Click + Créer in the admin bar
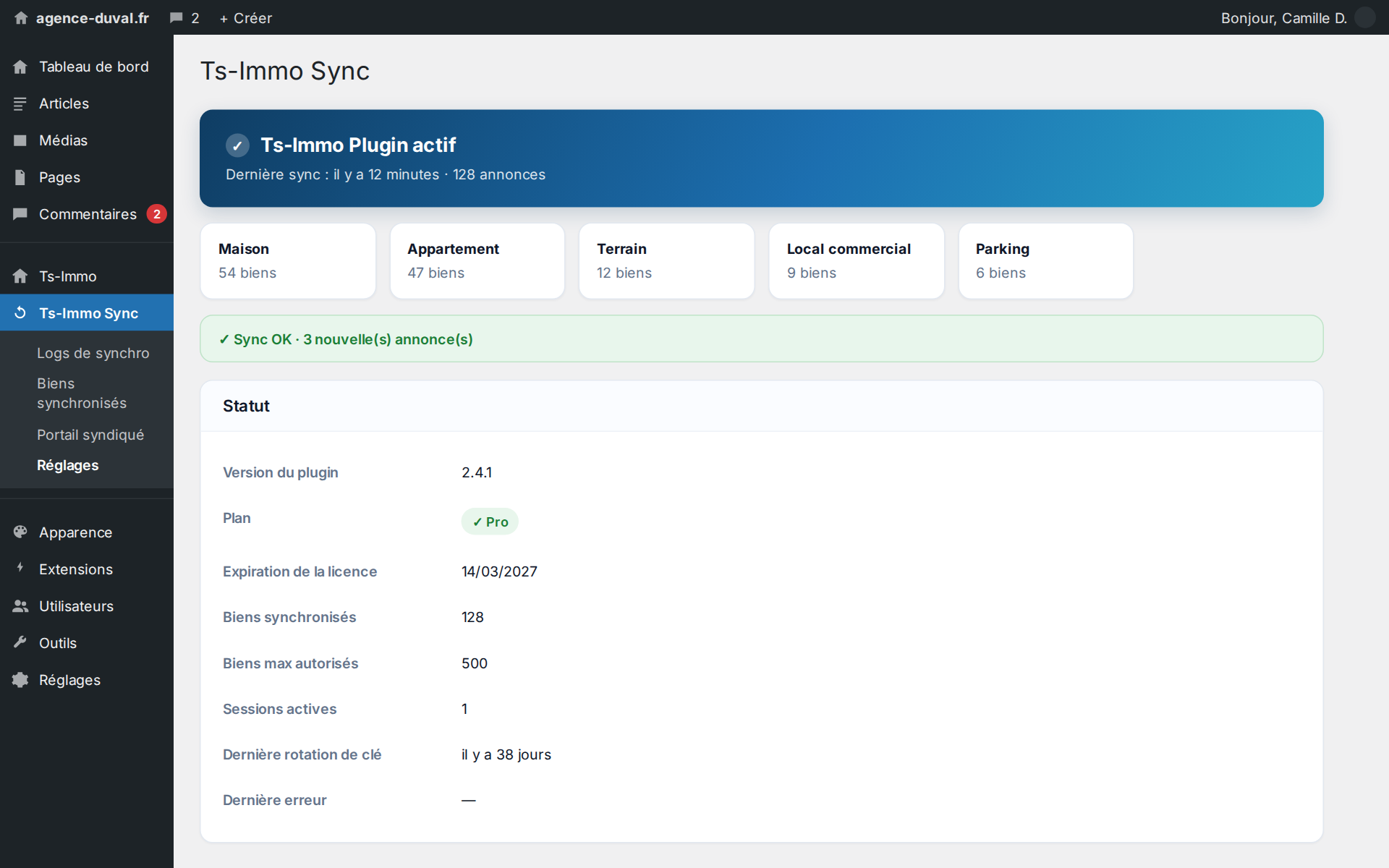The image size is (1389, 868). [246, 18]
